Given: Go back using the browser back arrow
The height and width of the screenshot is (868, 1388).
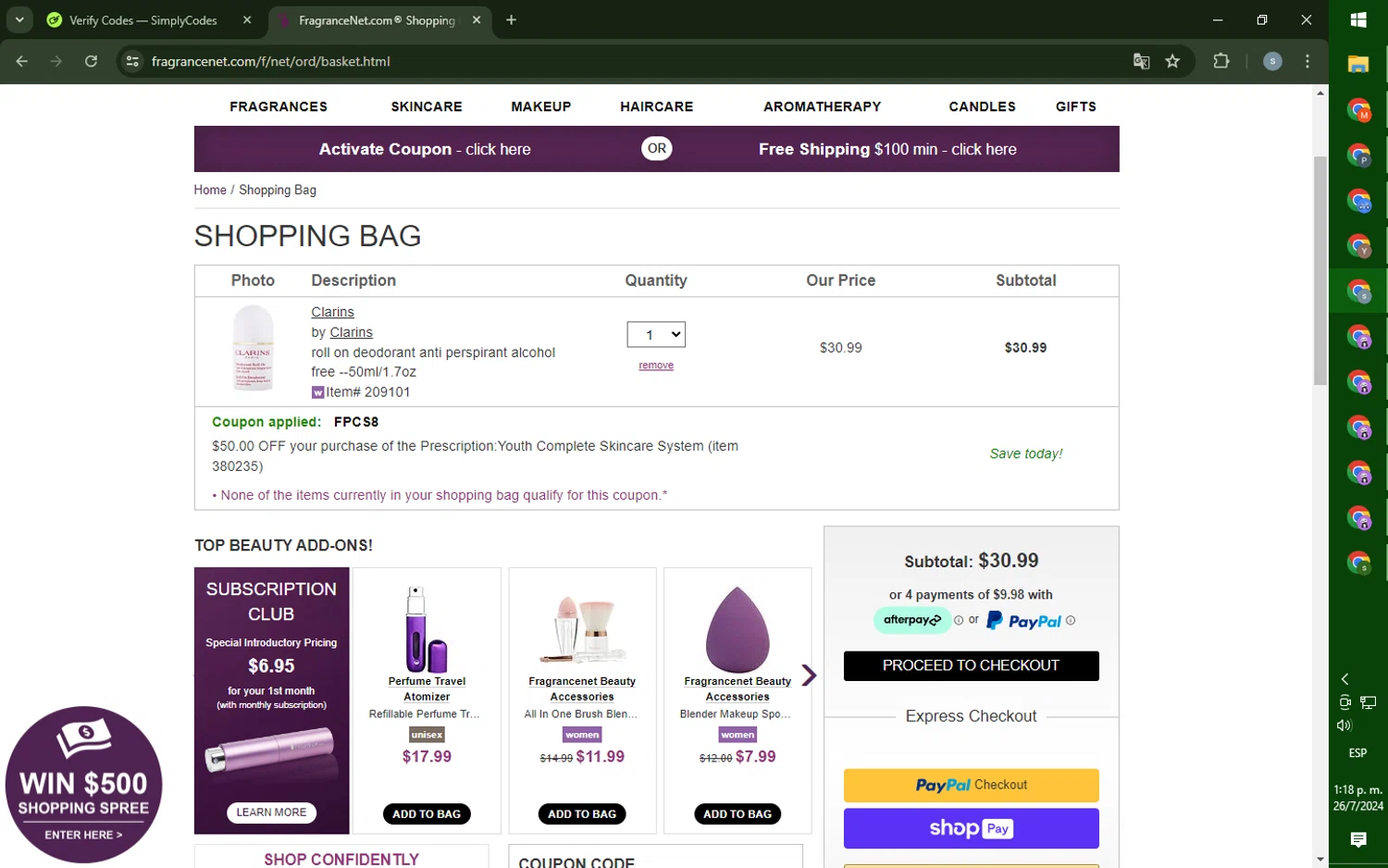Looking at the screenshot, I should (22, 61).
